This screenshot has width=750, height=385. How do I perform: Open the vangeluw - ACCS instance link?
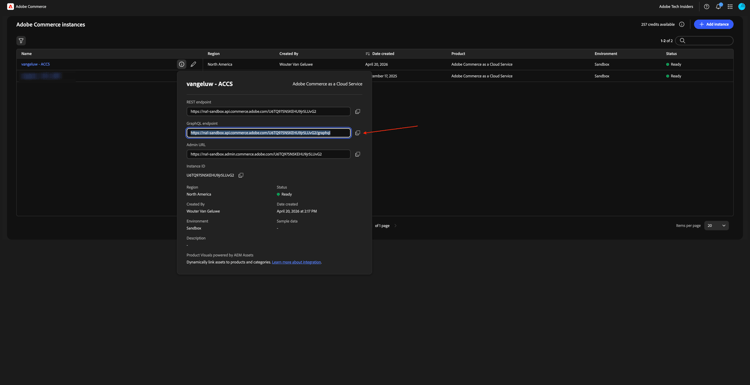pos(35,64)
